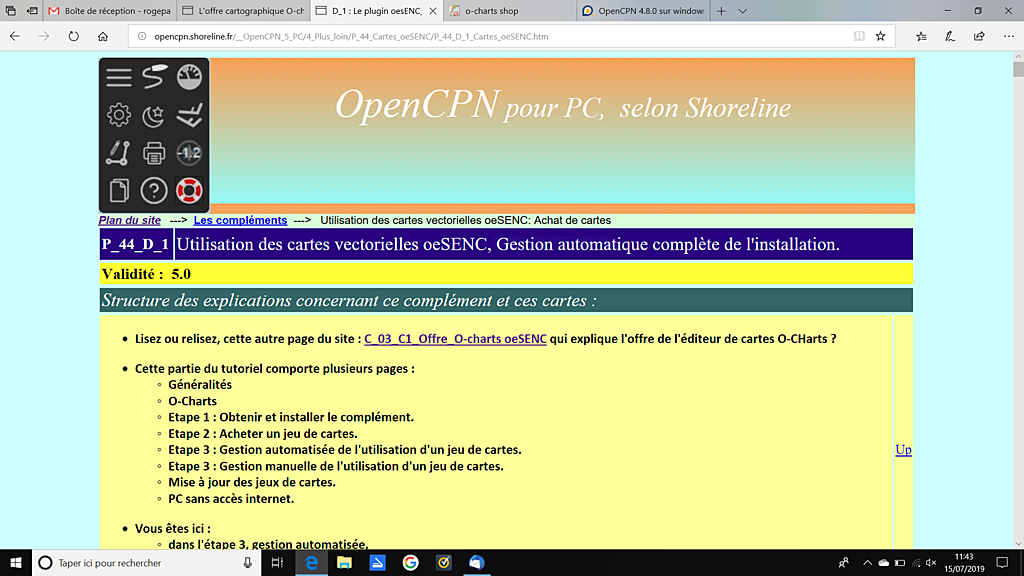Share this page with the share icon
The width and height of the screenshot is (1024, 576).
point(979,37)
